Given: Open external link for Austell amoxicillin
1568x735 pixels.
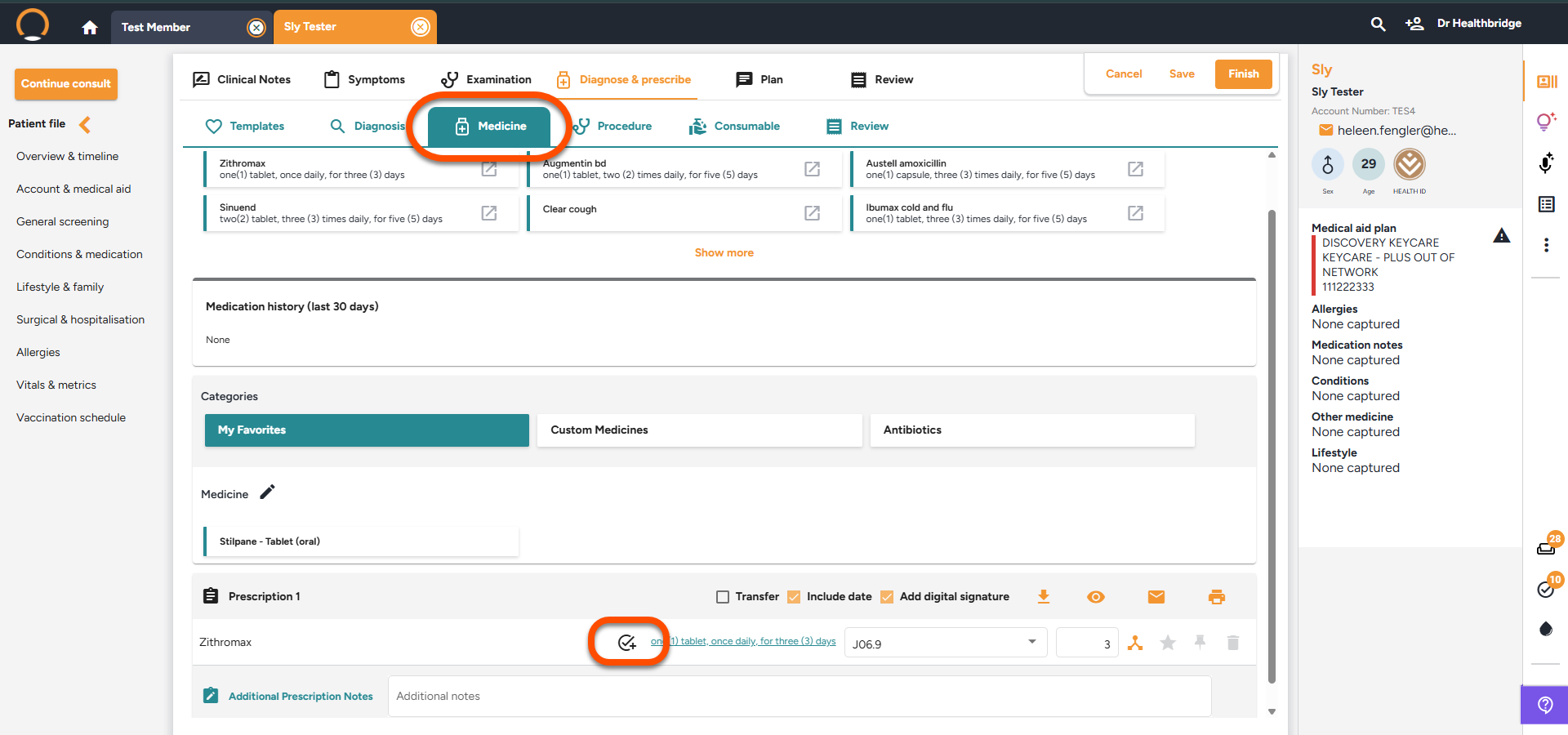Looking at the screenshot, I should (1135, 169).
